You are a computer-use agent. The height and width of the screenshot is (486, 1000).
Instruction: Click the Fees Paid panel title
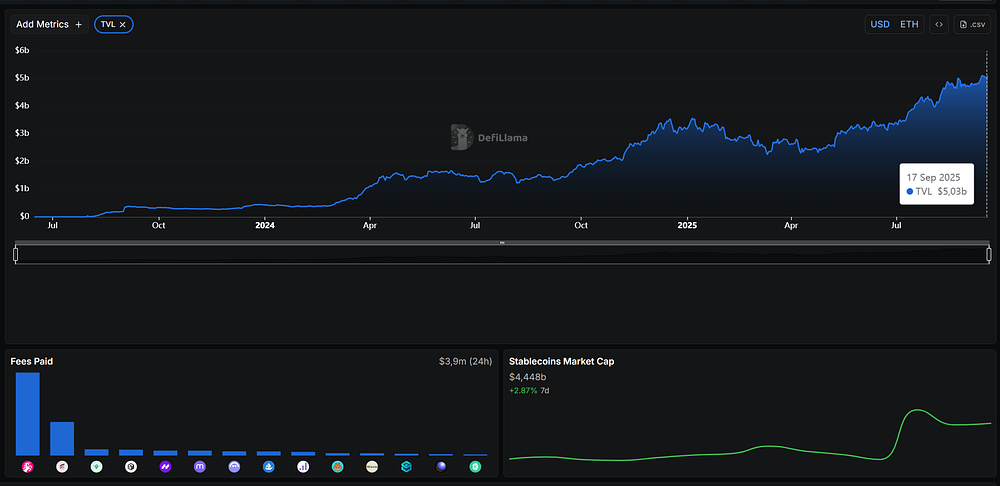pos(31,361)
